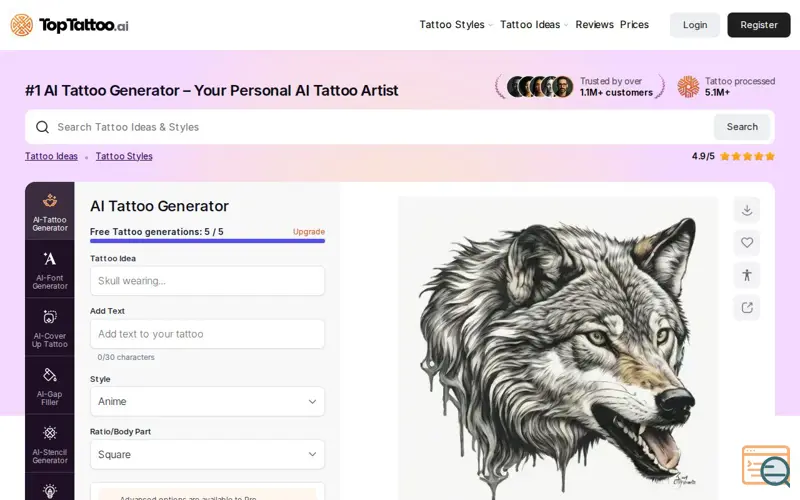Open the Style dropdown showing Anime

click(x=207, y=402)
